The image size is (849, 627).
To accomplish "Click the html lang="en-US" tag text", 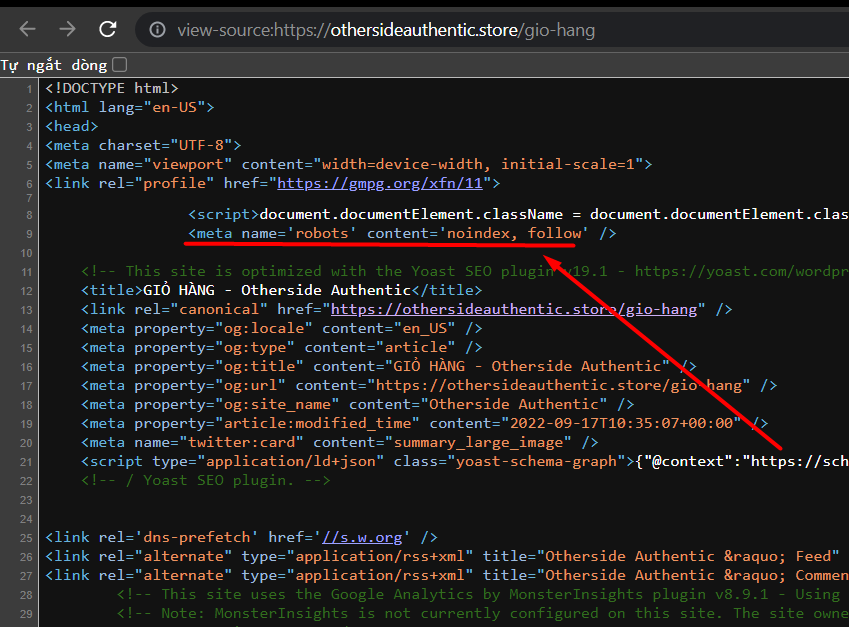I will click(129, 107).
